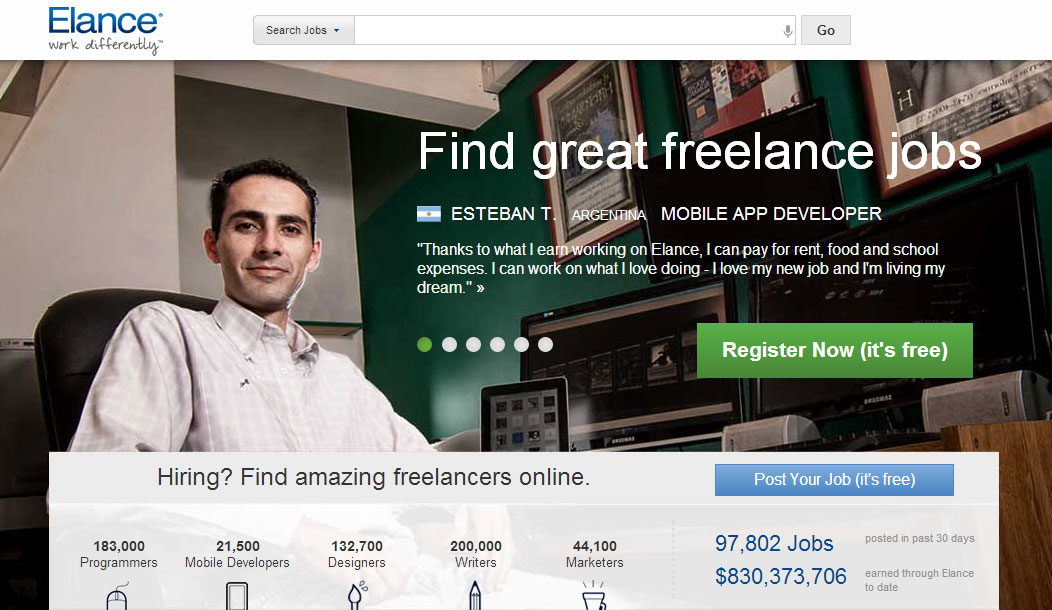
Task: Select the first green carousel dot
Action: point(425,344)
